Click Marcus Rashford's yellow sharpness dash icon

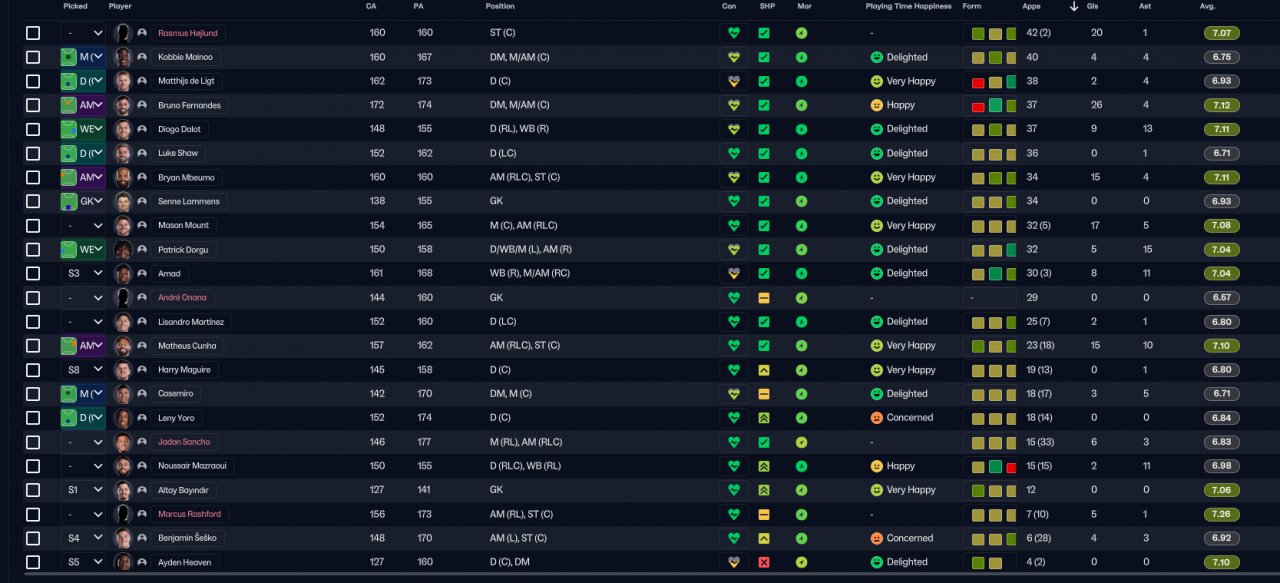pyautogui.click(x=764, y=514)
